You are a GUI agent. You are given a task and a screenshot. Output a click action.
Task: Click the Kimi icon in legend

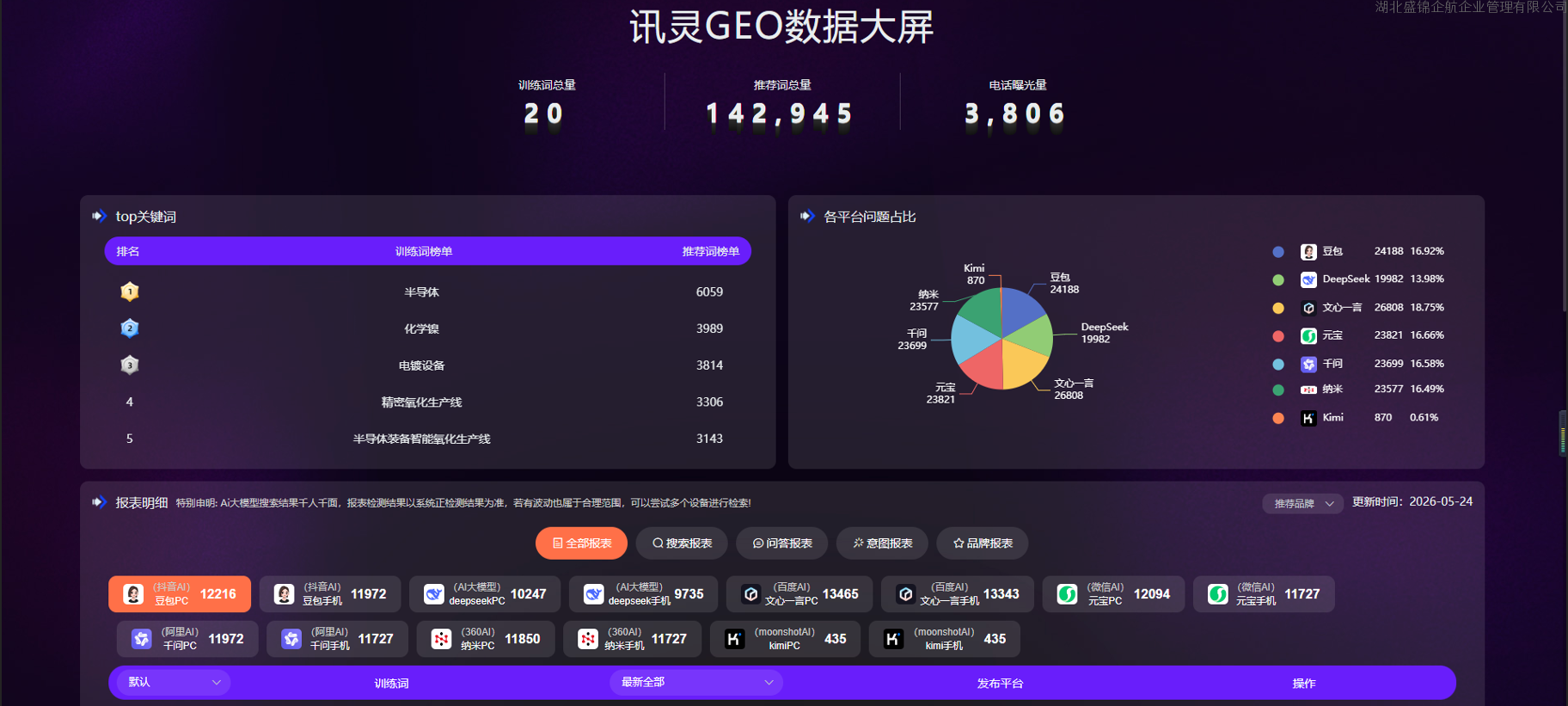click(x=1308, y=418)
